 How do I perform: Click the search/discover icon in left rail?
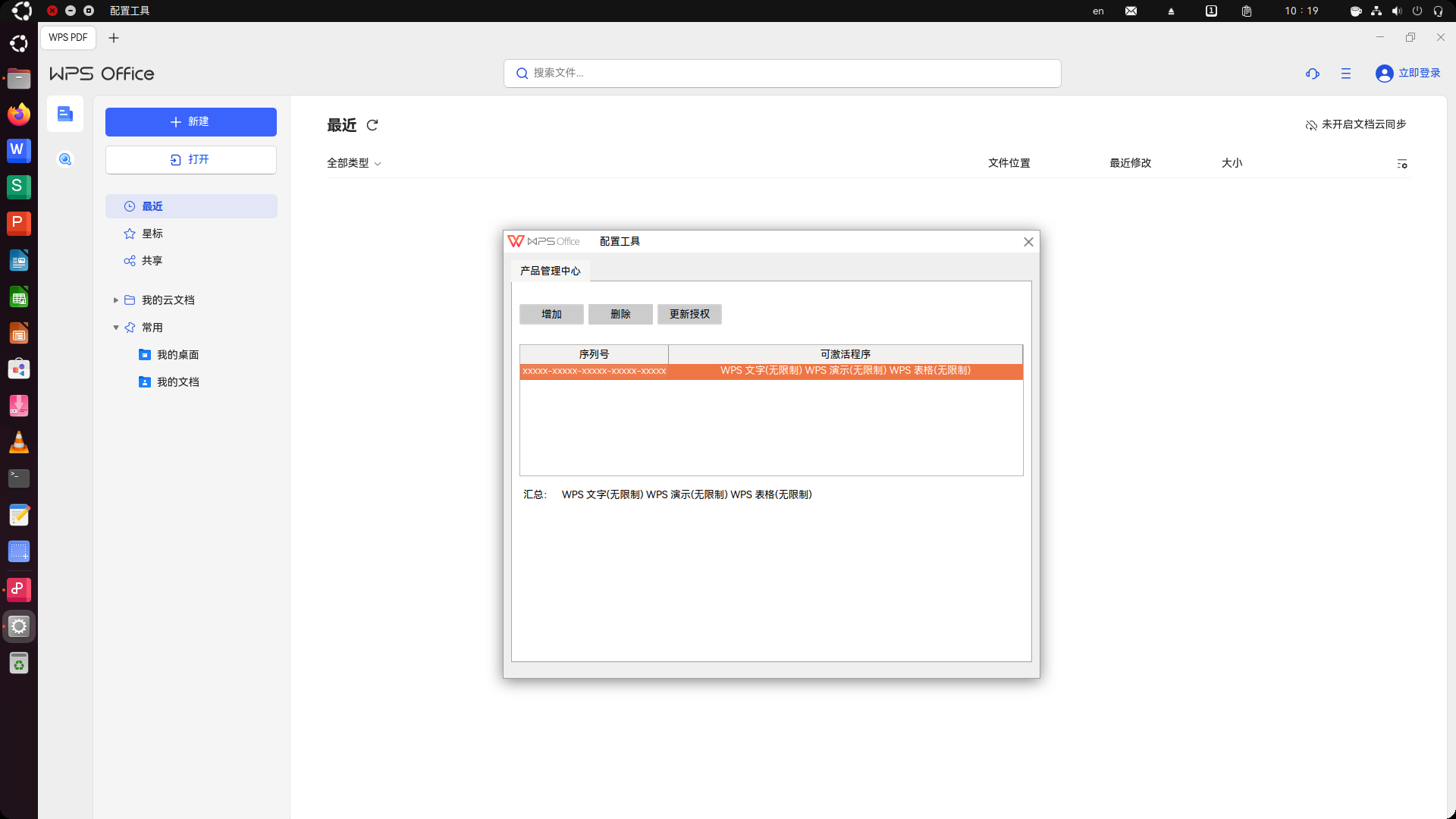point(65,159)
